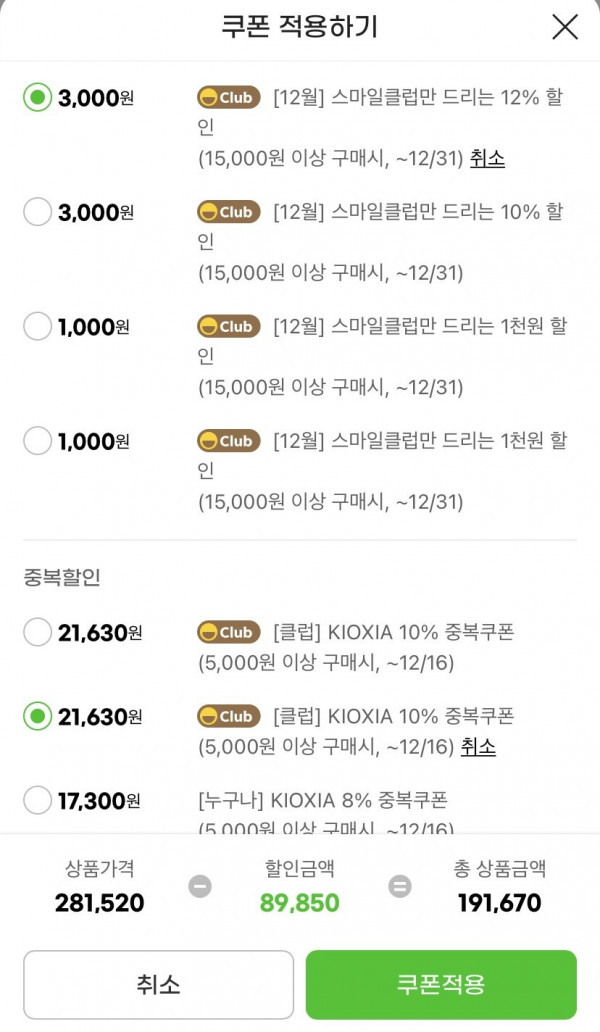Tap the 취소 cancel button at the bottom
Image resolution: width=600 pixels, height=1032 pixels.
158,985
